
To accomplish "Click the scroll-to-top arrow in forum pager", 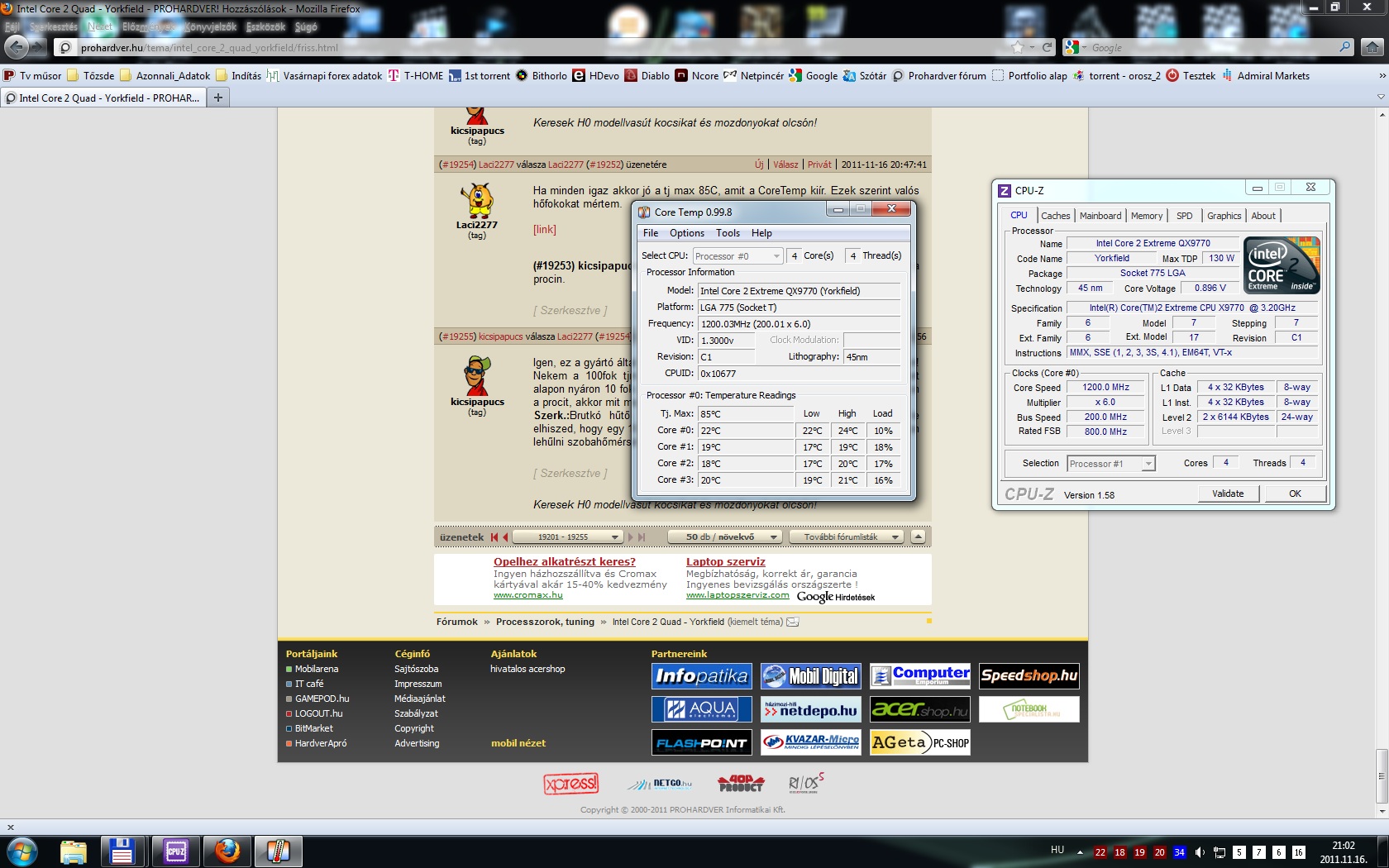I will pos(918,537).
